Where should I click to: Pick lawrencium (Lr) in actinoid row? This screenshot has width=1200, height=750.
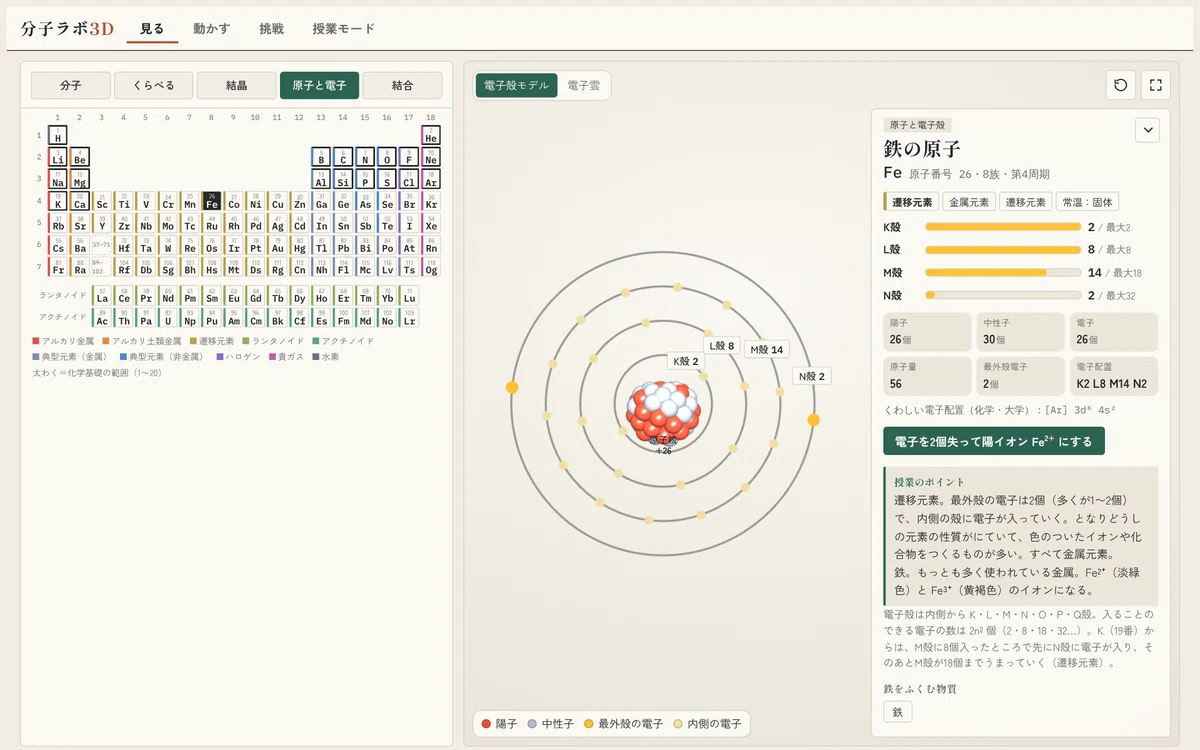click(x=409, y=319)
